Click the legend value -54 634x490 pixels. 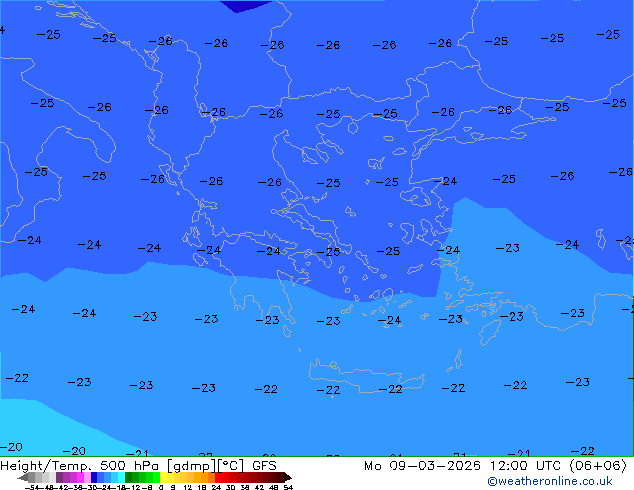[32, 487]
